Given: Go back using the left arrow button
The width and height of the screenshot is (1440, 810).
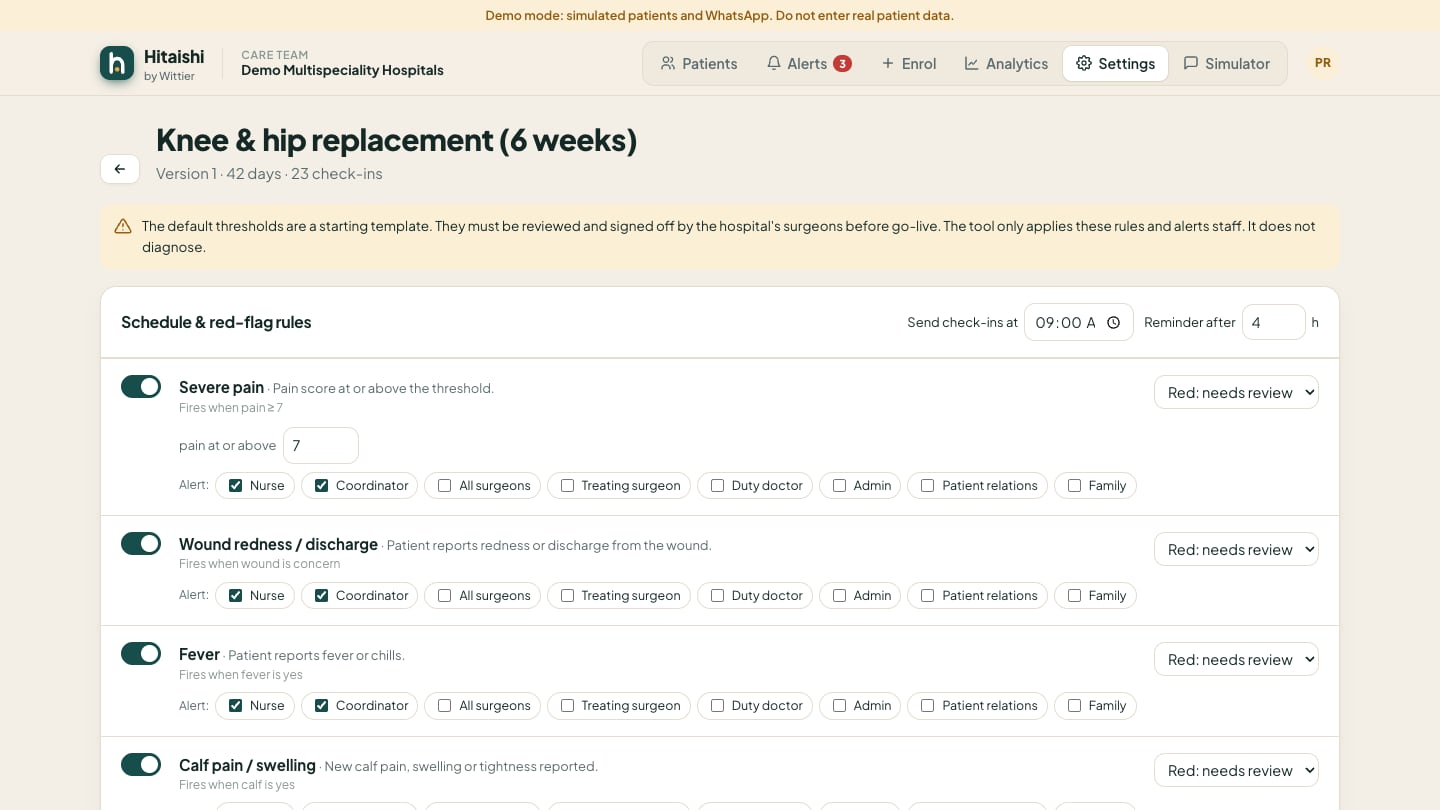Looking at the screenshot, I should (x=120, y=169).
